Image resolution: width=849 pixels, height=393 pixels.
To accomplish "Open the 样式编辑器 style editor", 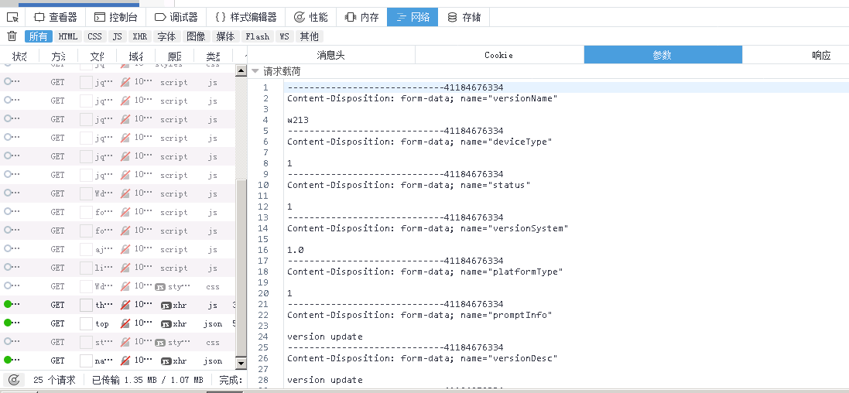I will coord(245,17).
